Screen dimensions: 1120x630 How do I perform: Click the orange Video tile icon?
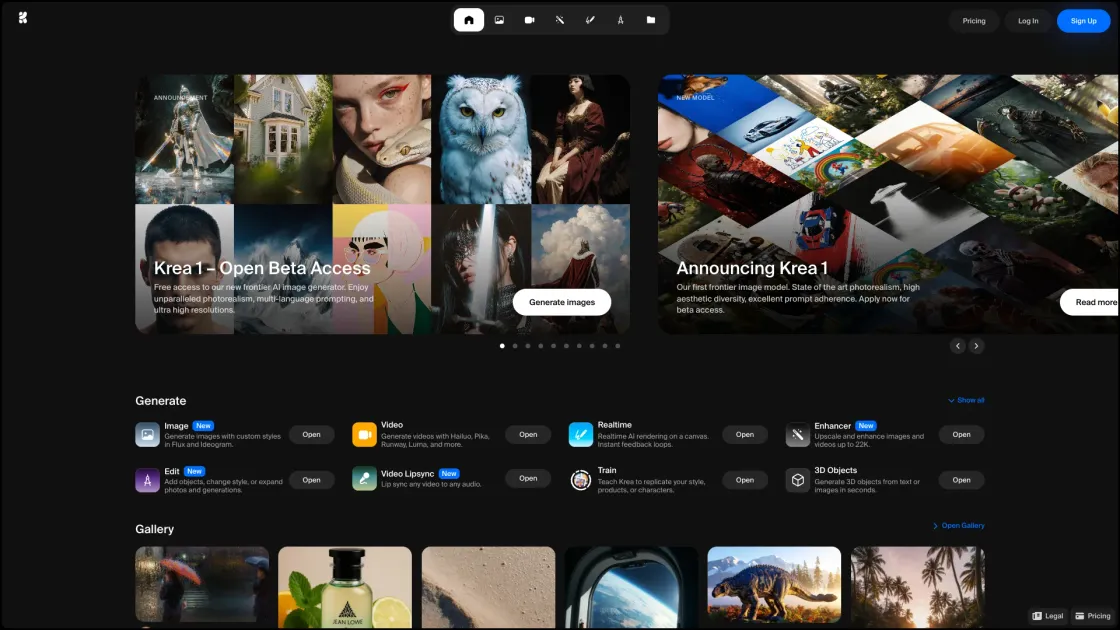tap(364, 434)
